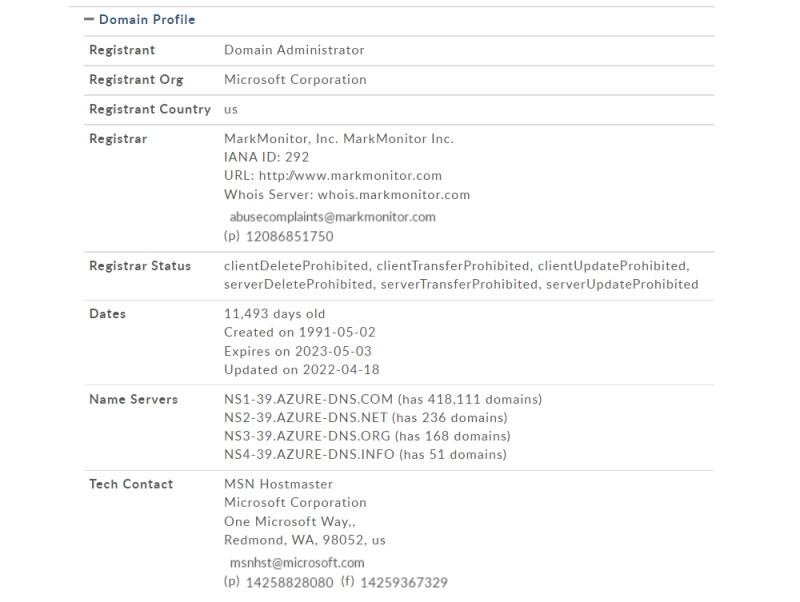Open the http://www.markmonitor.com URL

click(x=351, y=175)
